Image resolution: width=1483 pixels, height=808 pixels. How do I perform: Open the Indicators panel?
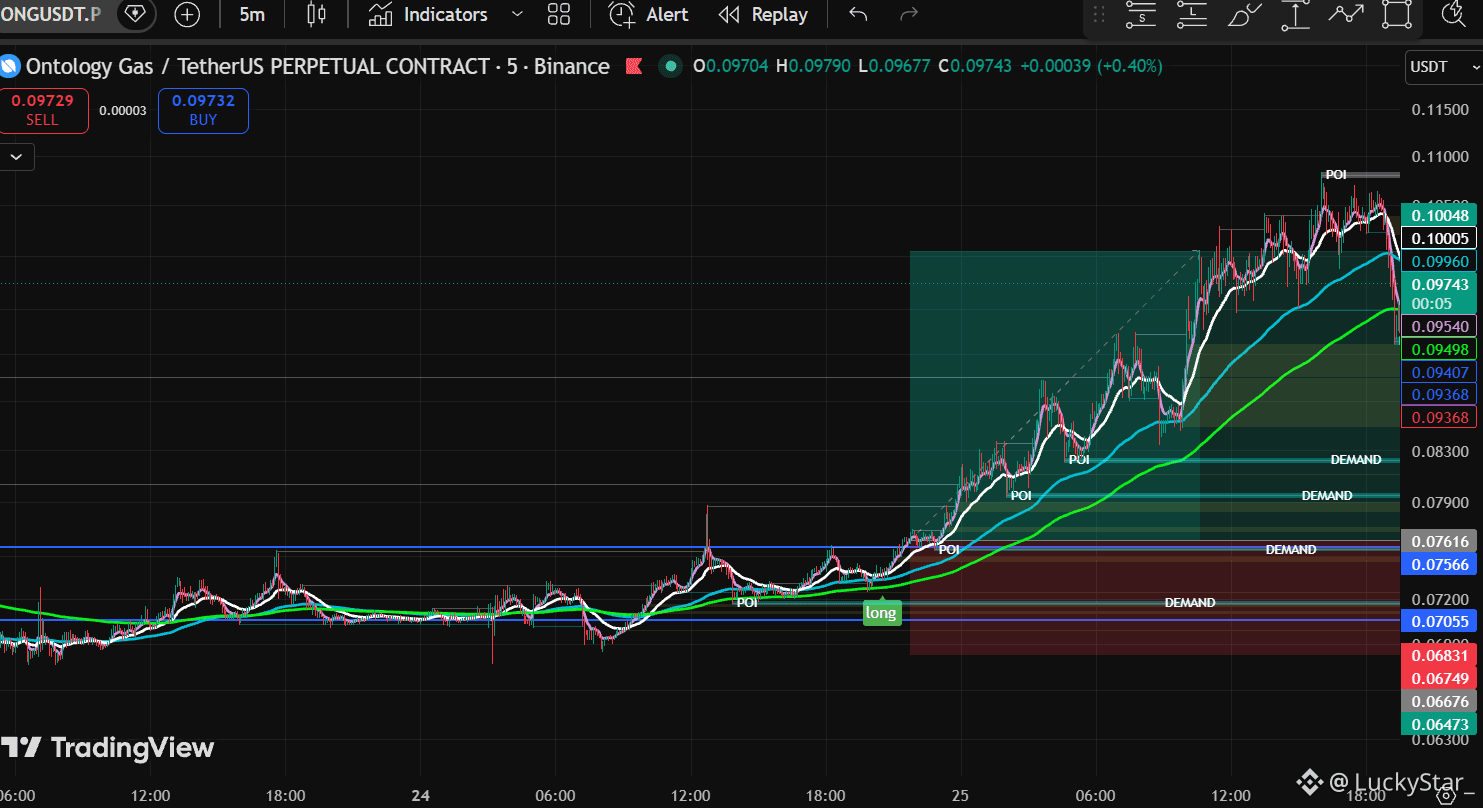point(428,15)
